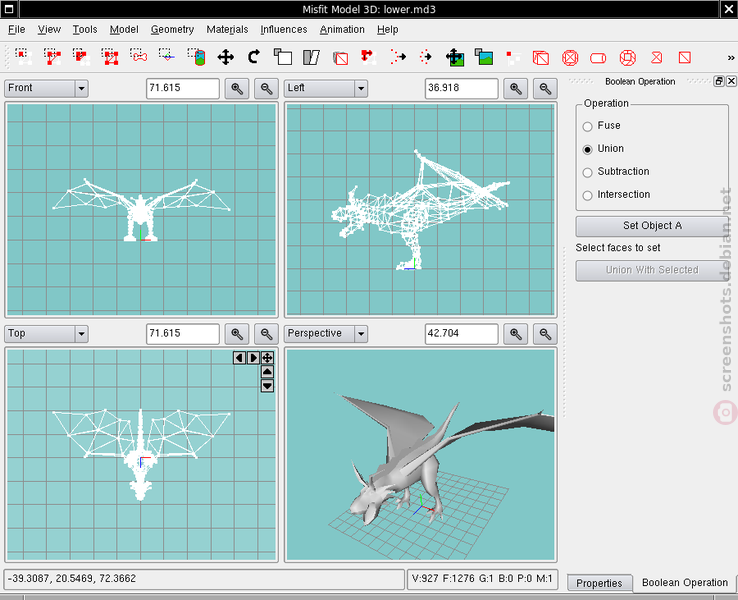738x600 pixels.
Task: Select the Create Polygon tool
Action: 657,57
